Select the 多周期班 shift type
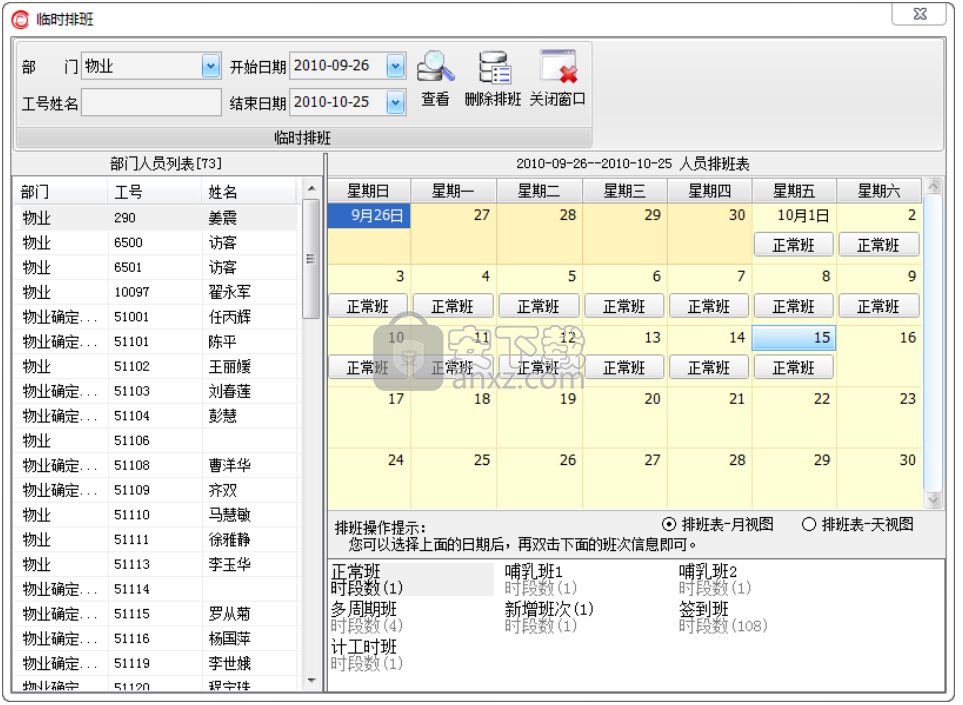 [x=367, y=617]
